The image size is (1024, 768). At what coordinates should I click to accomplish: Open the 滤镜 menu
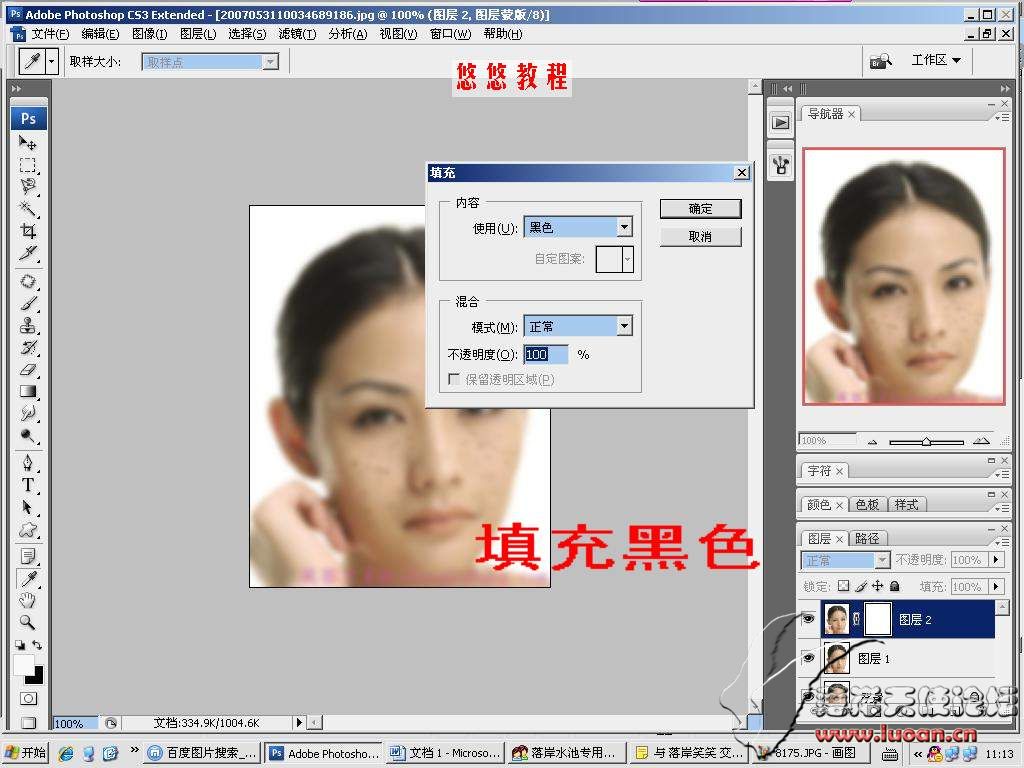click(x=297, y=34)
